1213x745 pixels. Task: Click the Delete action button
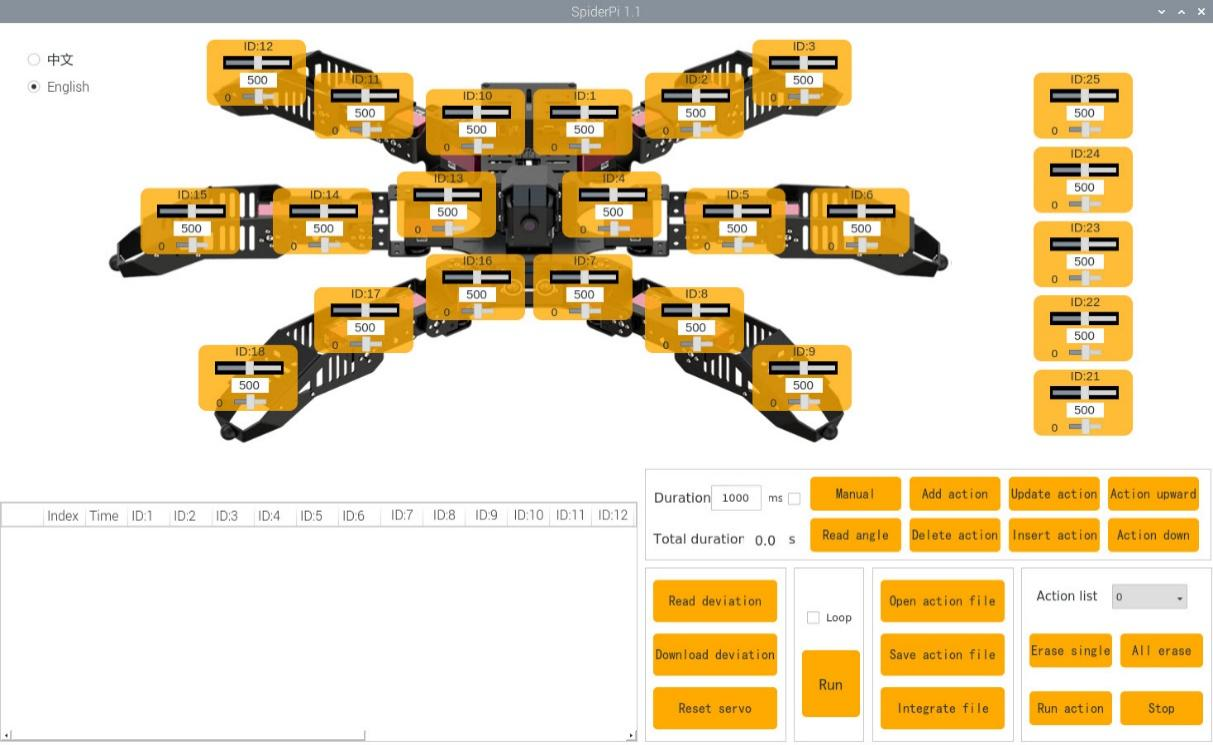pyautogui.click(x=954, y=535)
